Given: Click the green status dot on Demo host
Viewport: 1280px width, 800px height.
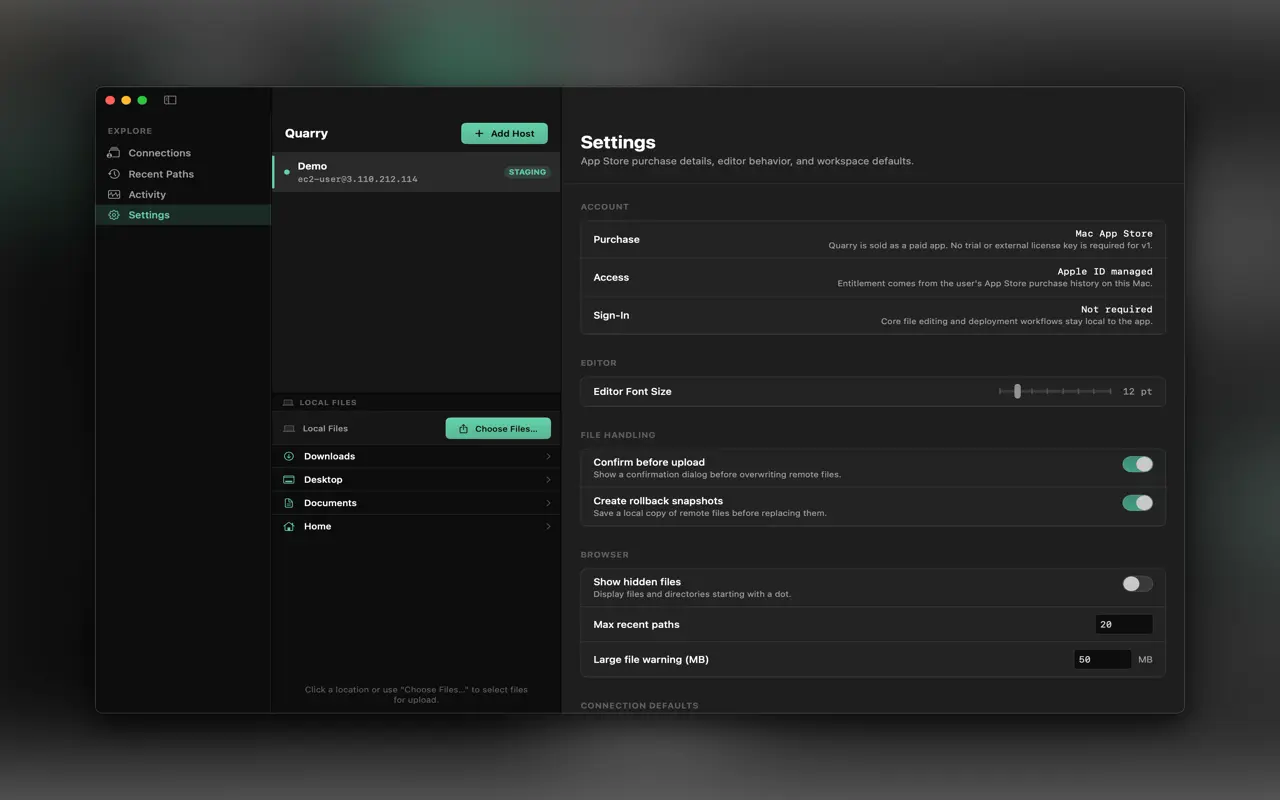Looking at the screenshot, I should [287, 172].
